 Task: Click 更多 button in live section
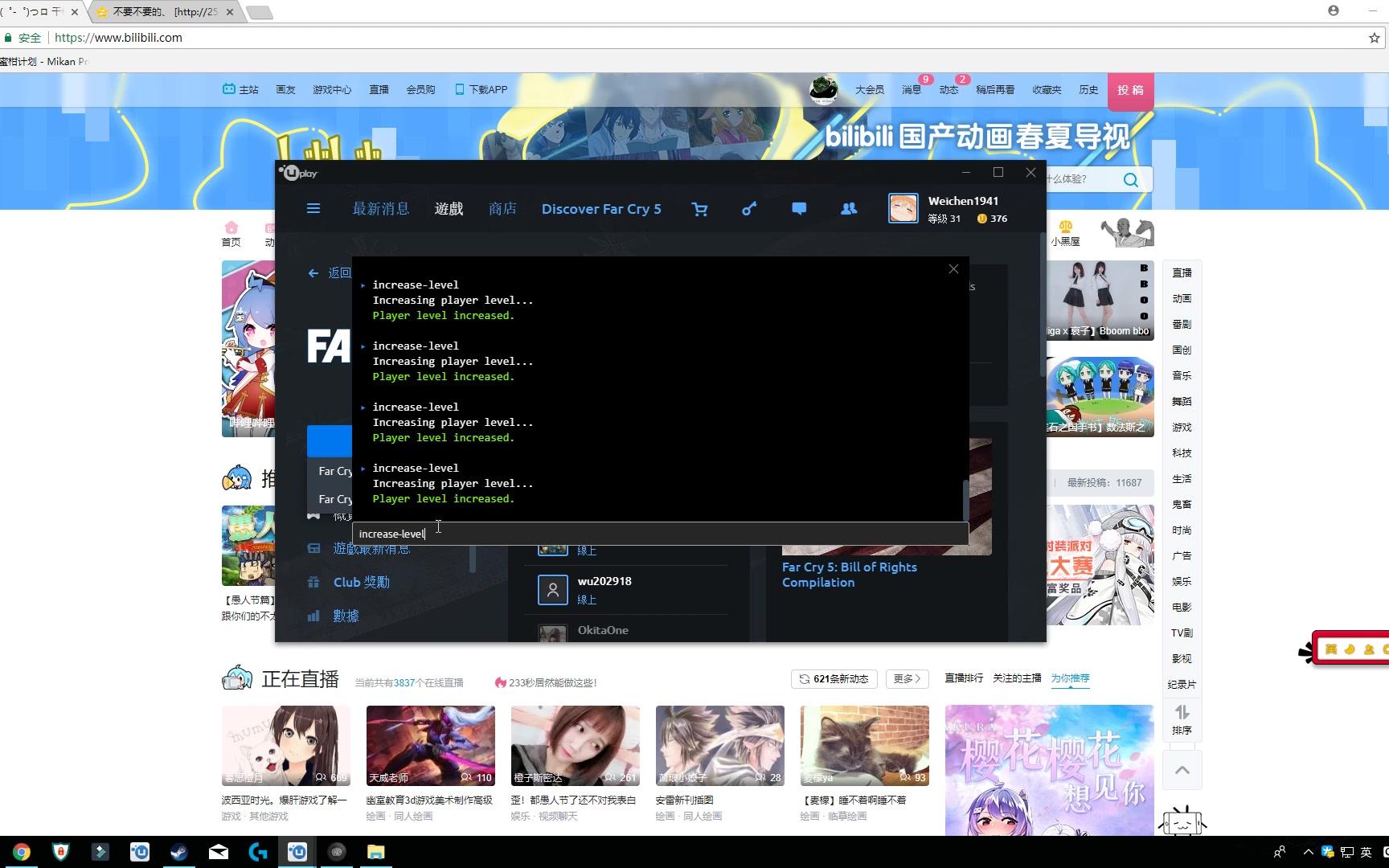click(x=907, y=679)
